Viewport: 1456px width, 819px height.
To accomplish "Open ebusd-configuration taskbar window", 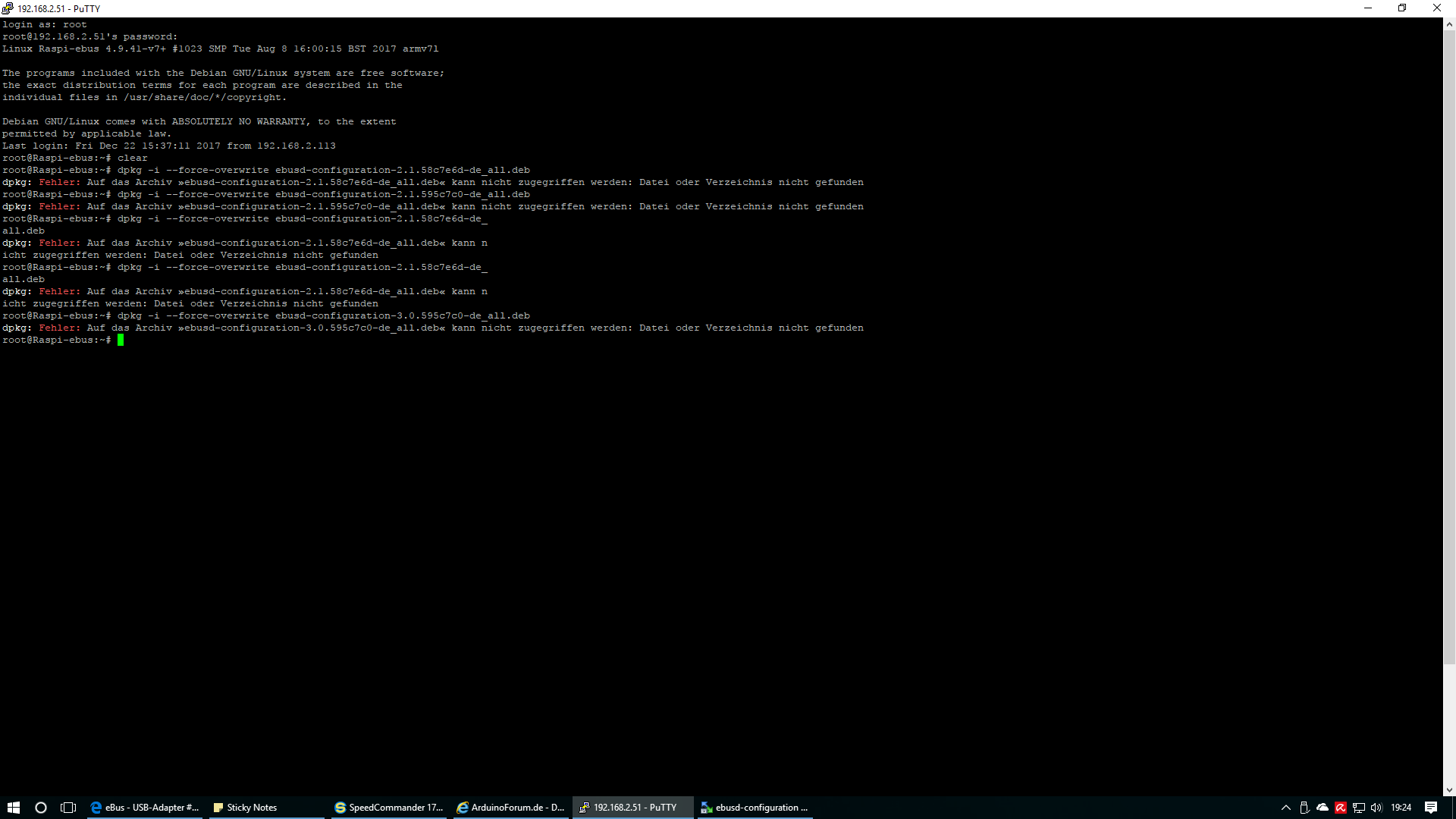I will coord(755,808).
